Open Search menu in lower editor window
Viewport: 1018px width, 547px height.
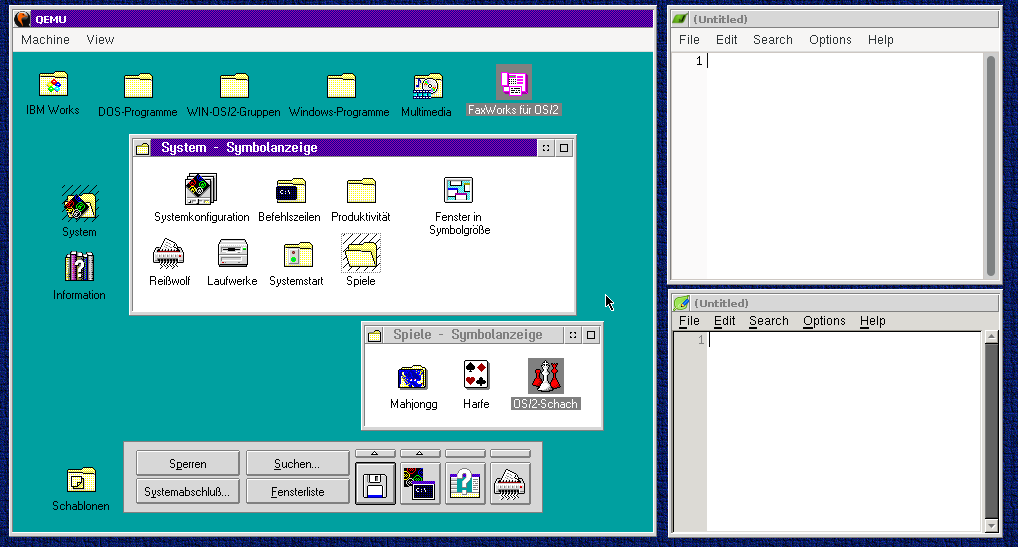769,321
